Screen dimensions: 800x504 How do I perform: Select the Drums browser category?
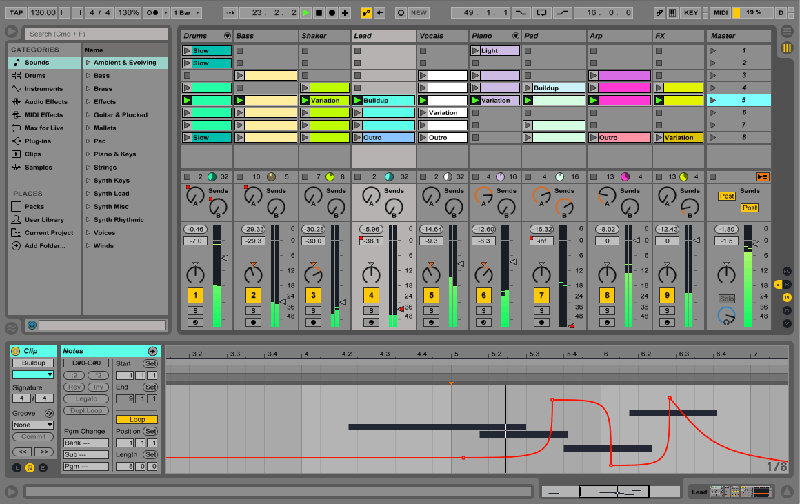pyautogui.click(x=35, y=75)
